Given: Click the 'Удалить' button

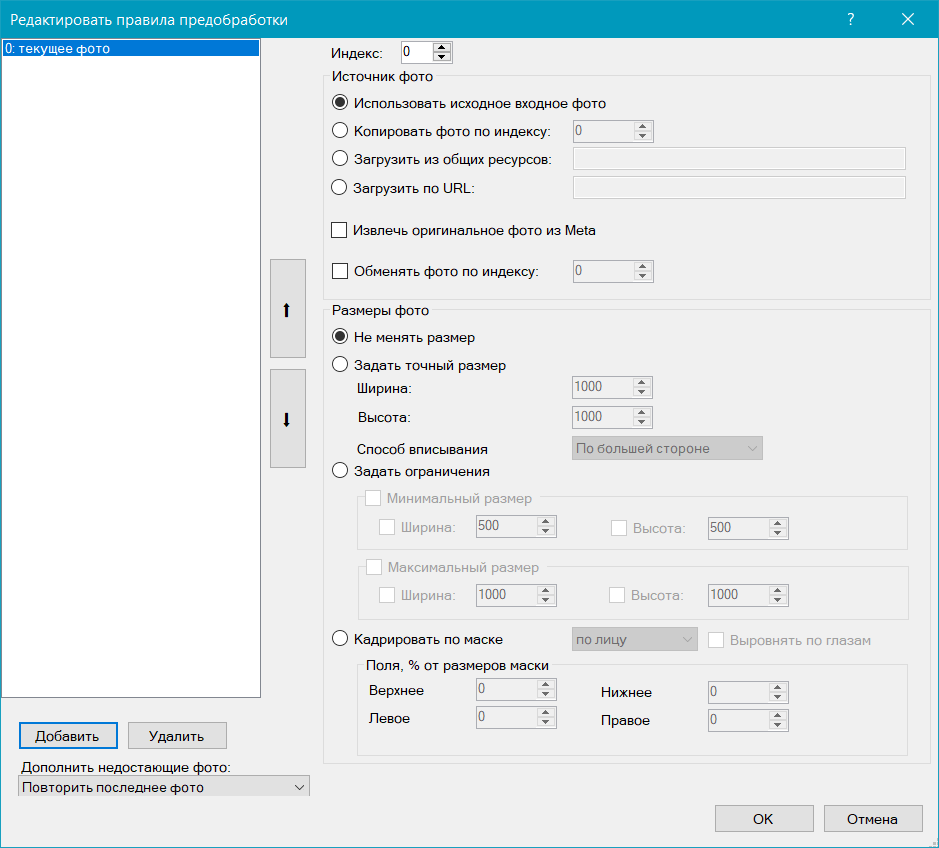Looking at the screenshot, I should [177, 736].
